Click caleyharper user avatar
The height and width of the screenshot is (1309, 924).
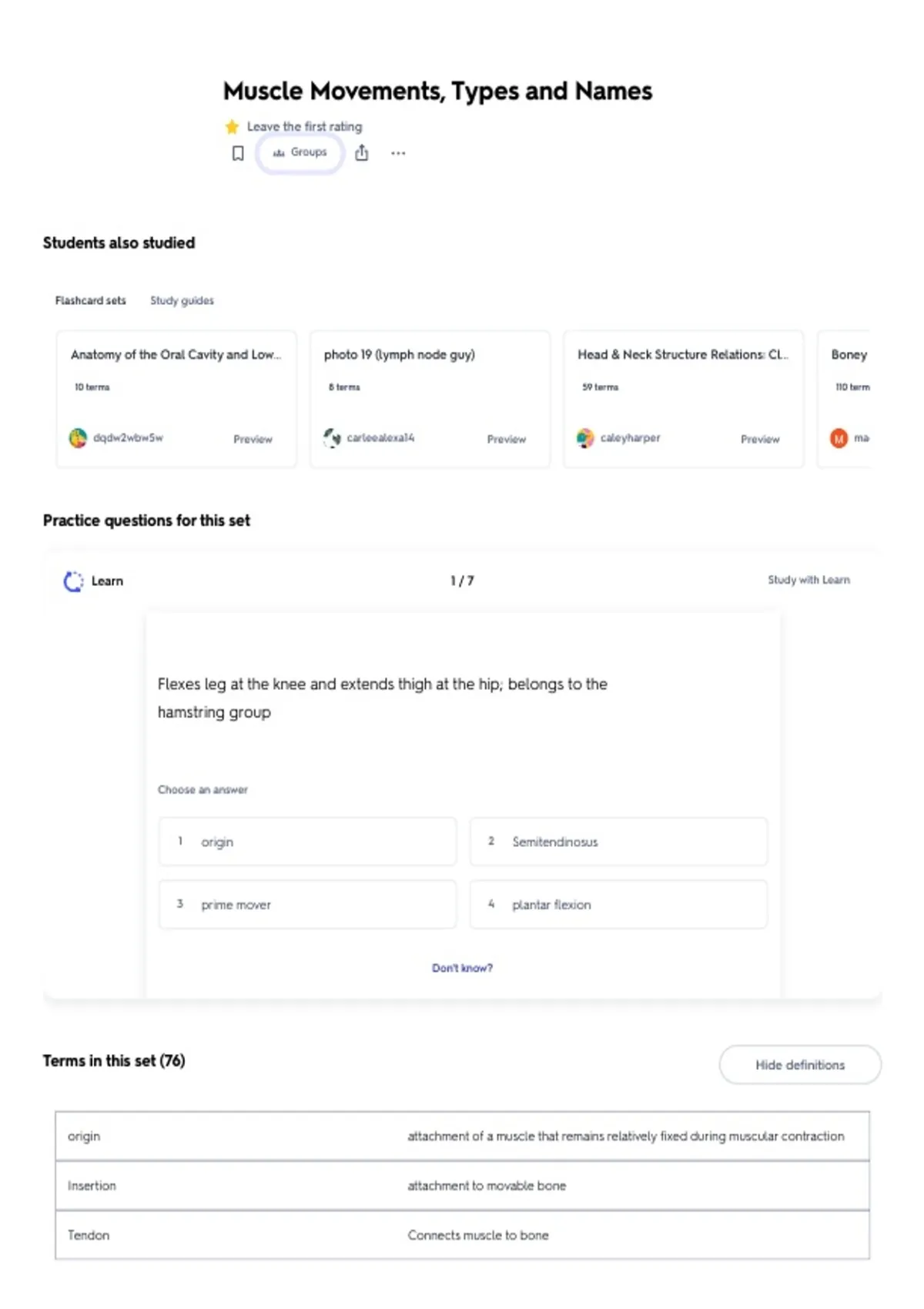pyautogui.click(x=585, y=438)
